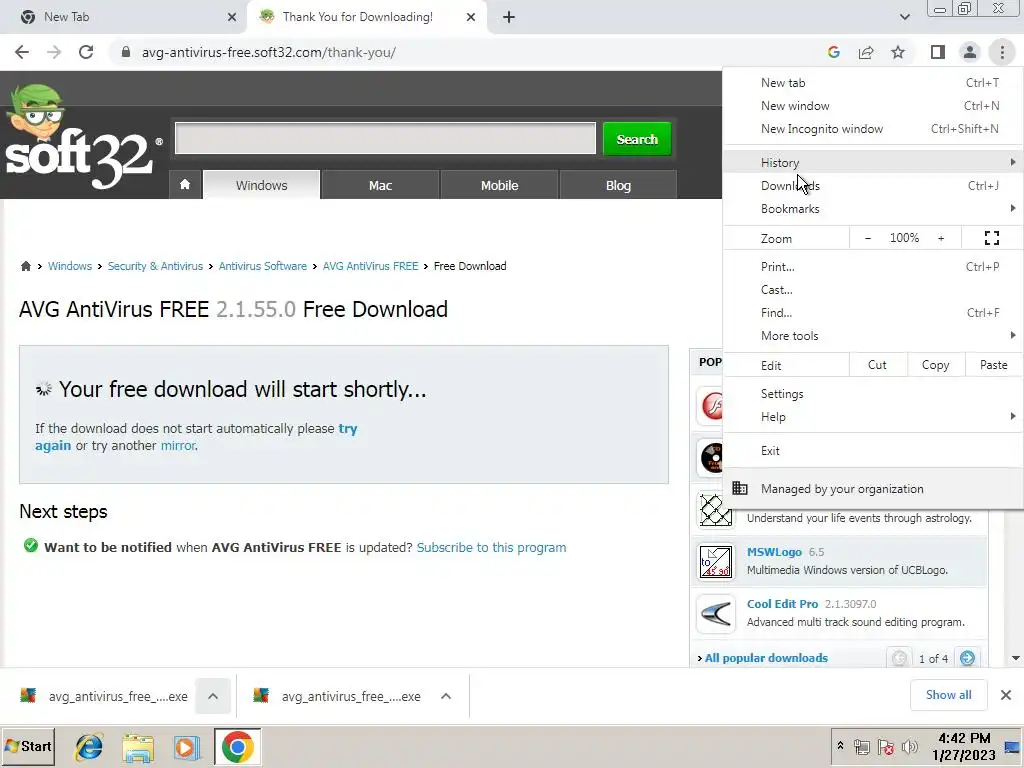Image resolution: width=1024 pixels, height=768 pixels.
Task: Bookmark this page with the star icon
Action: [x=898, y=52]
